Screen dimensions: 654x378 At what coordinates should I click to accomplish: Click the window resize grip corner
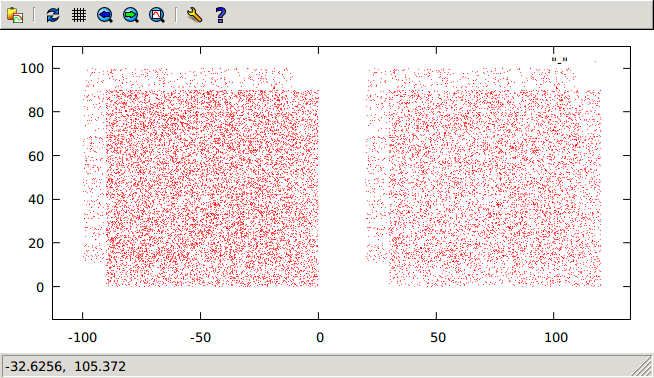[x=642, y=366]
